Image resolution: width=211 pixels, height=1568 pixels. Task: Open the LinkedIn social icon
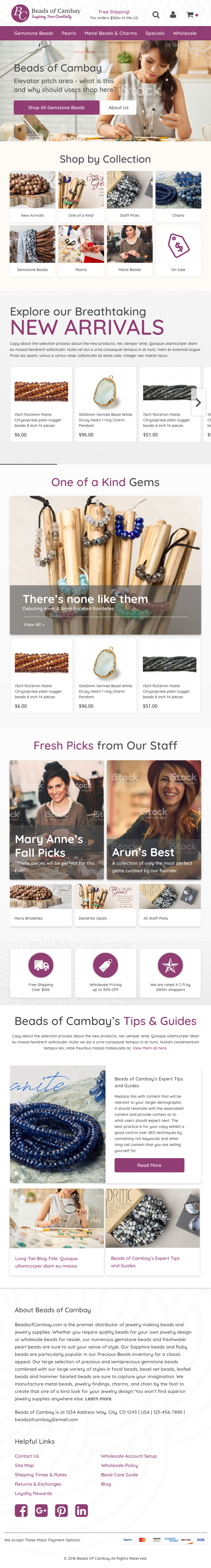pyautogui.click(x=82, y=1510)
